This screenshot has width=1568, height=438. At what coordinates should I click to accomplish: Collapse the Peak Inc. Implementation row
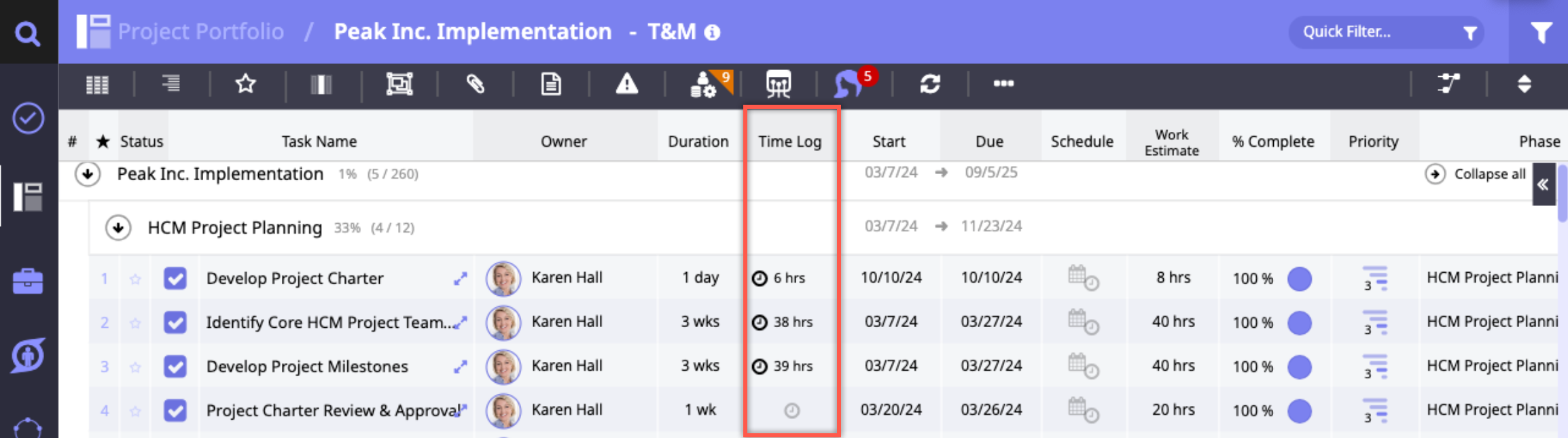pos(88,174)
